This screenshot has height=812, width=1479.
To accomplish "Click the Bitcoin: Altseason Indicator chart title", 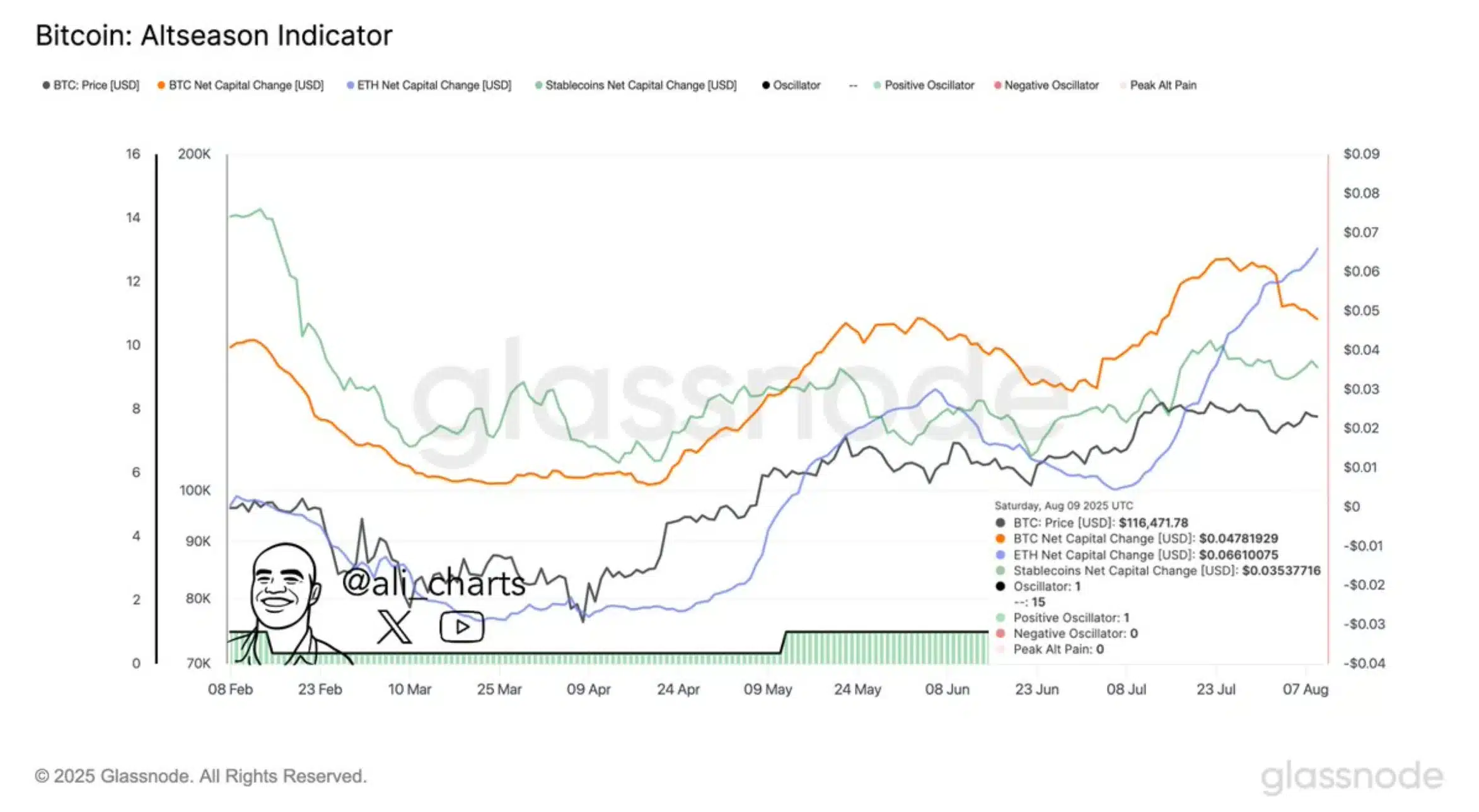I will point(214,35).
